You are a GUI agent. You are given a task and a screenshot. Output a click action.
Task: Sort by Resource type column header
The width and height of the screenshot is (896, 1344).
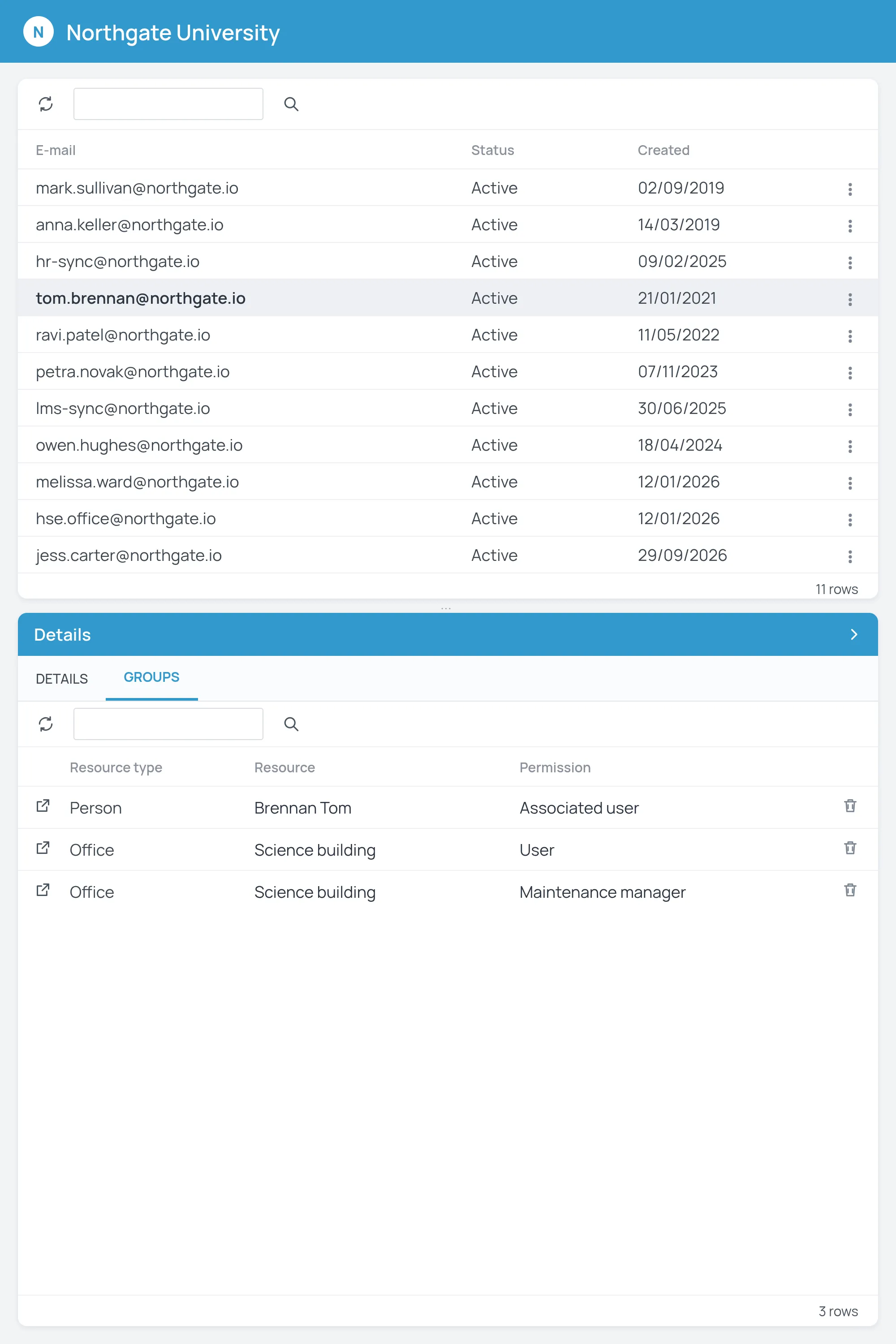pyautogui.click(x=116, y=767)
